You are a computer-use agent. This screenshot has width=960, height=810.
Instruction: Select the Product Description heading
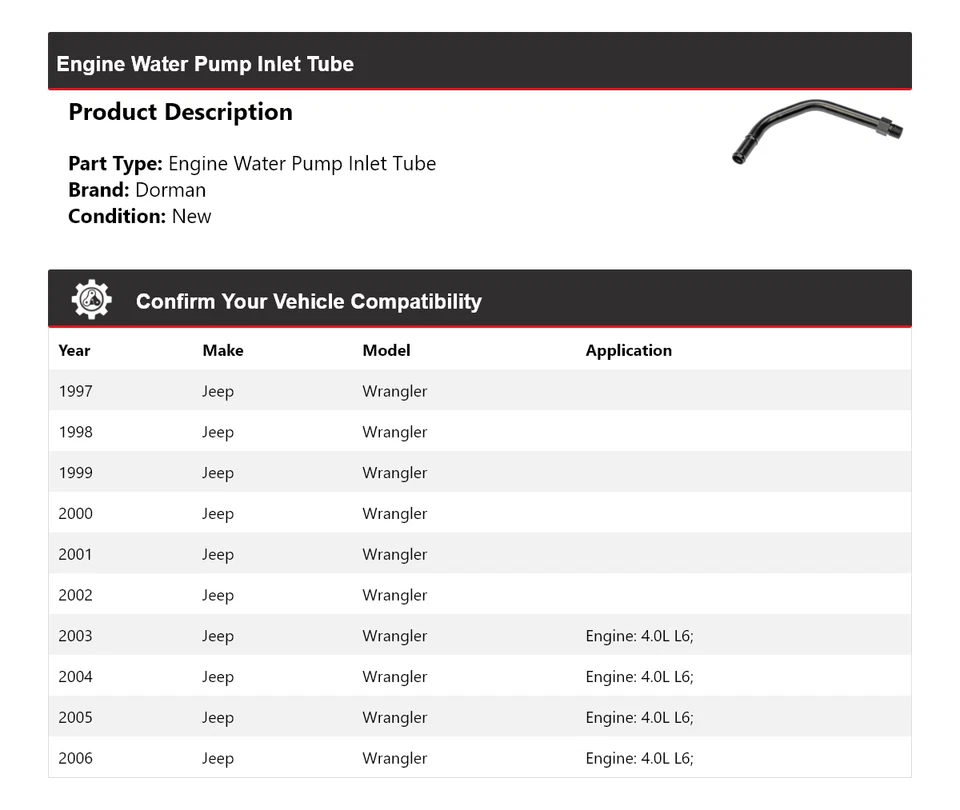(180, 112)
